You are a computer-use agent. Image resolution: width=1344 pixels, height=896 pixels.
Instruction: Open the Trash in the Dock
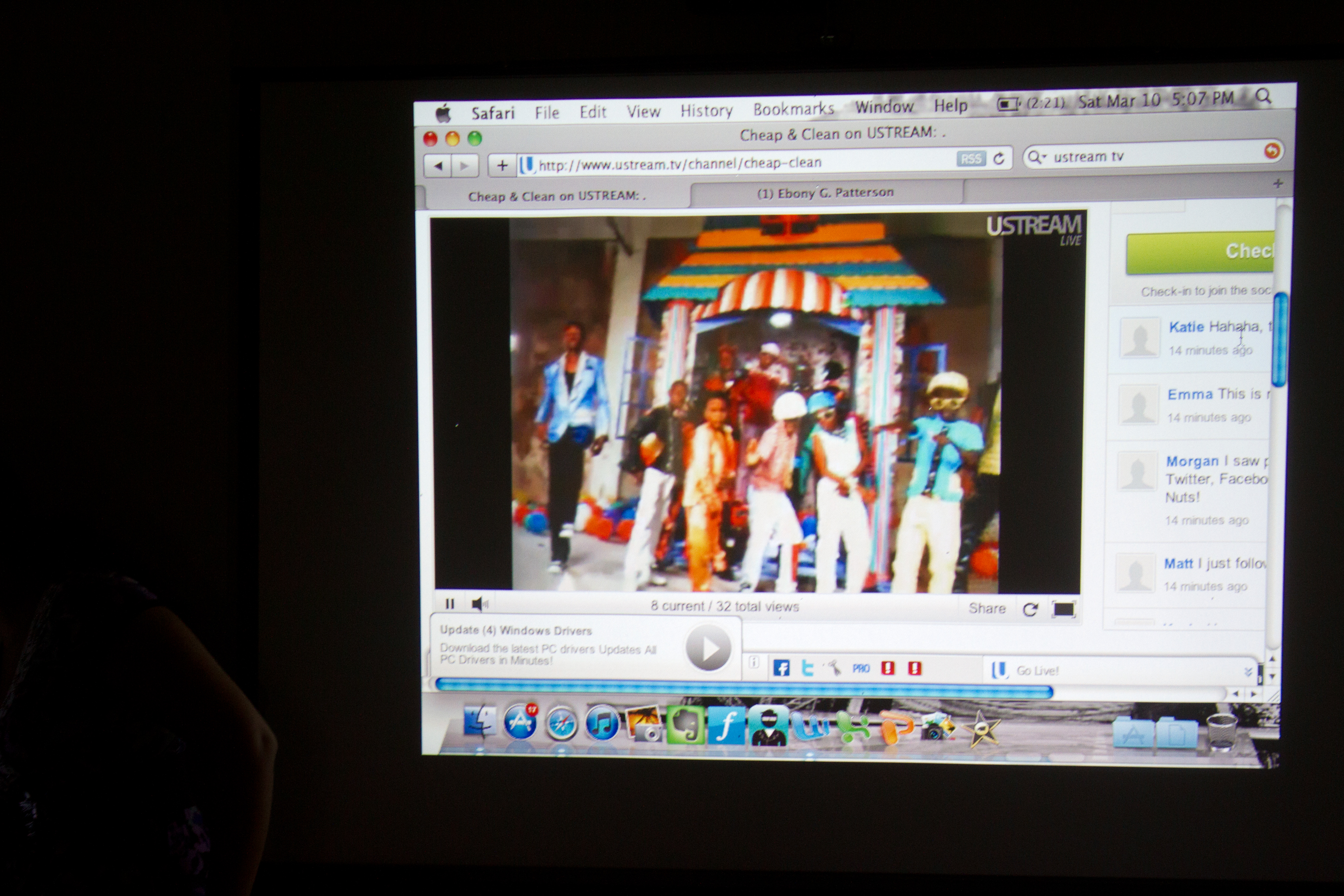click(x=1221, y=732)
